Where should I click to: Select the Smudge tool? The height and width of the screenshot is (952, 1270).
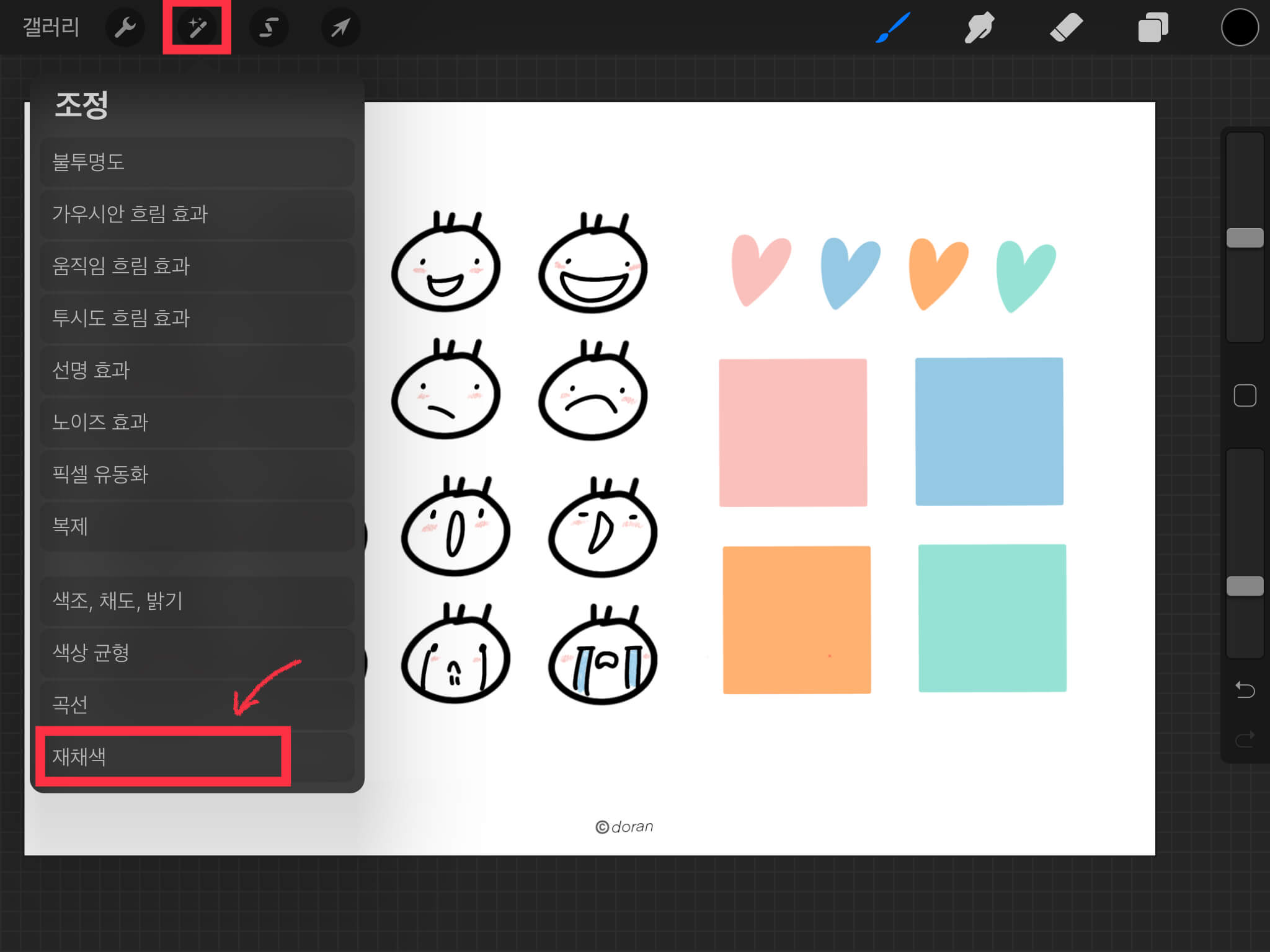coord(979,27)
